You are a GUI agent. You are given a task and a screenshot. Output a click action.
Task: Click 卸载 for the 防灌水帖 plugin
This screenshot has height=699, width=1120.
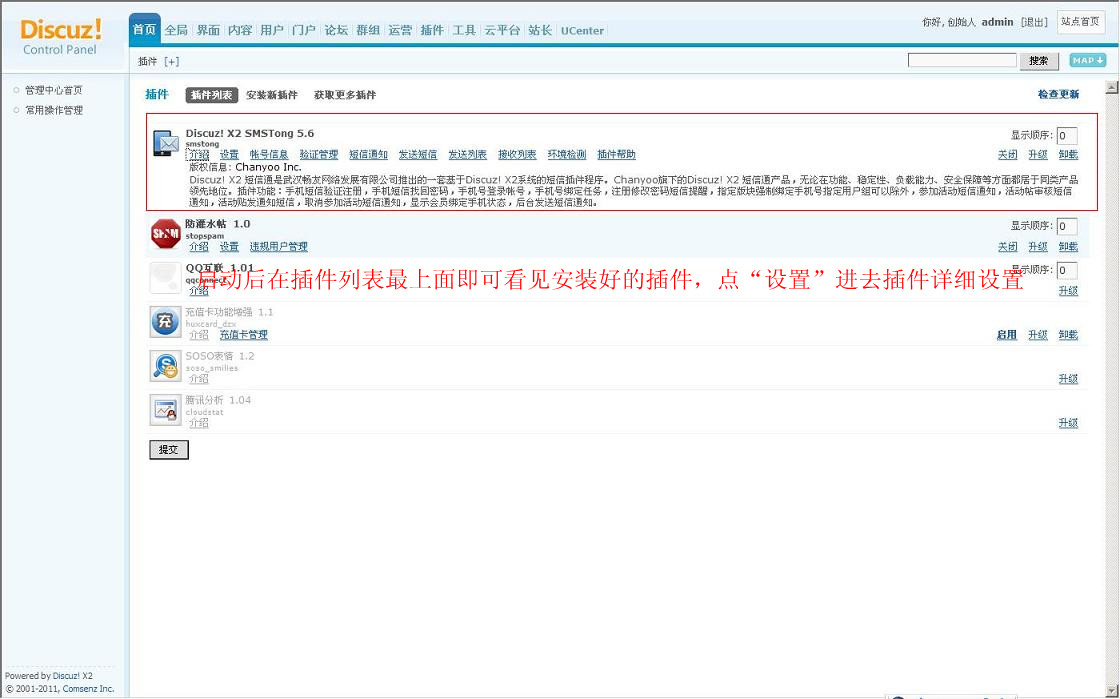1069,246
